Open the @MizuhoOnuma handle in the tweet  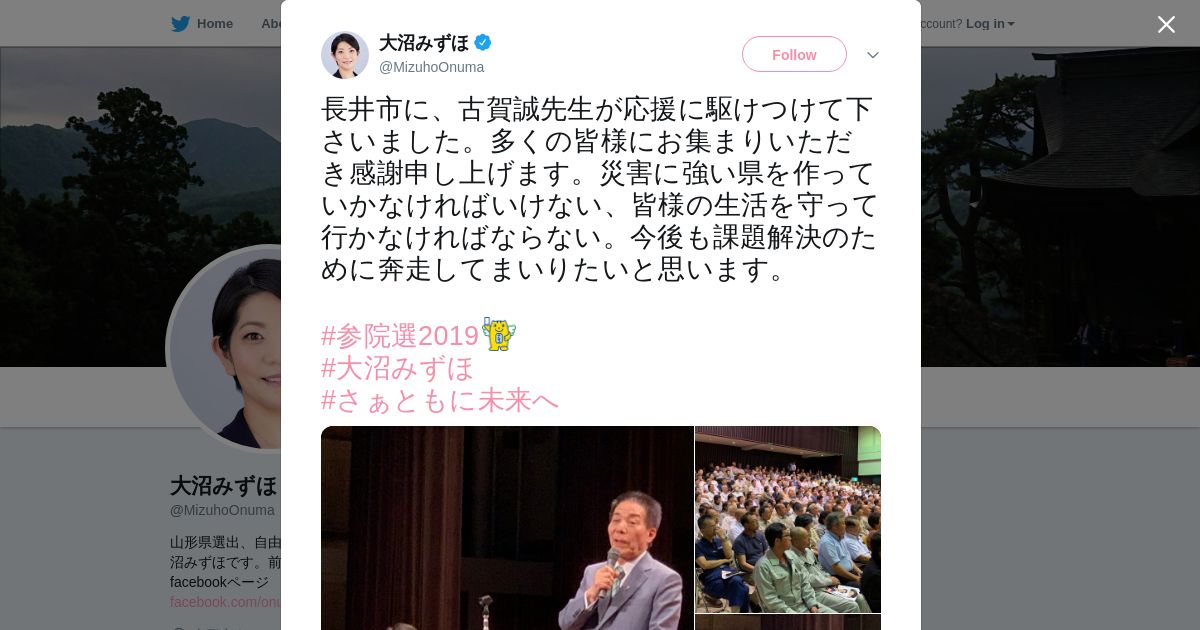[431, 67]
